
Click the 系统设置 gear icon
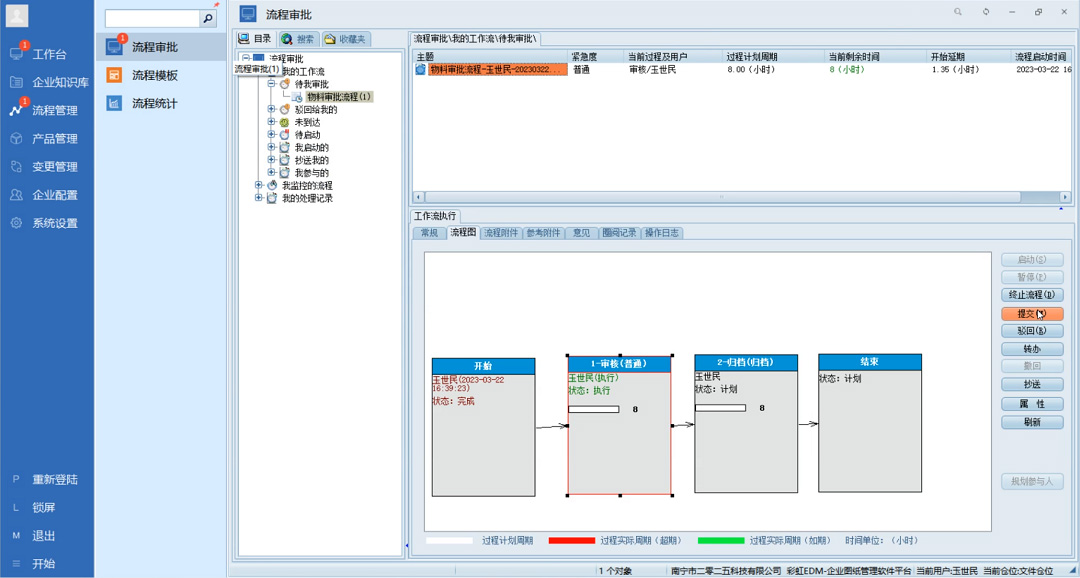tap(17, 223)
